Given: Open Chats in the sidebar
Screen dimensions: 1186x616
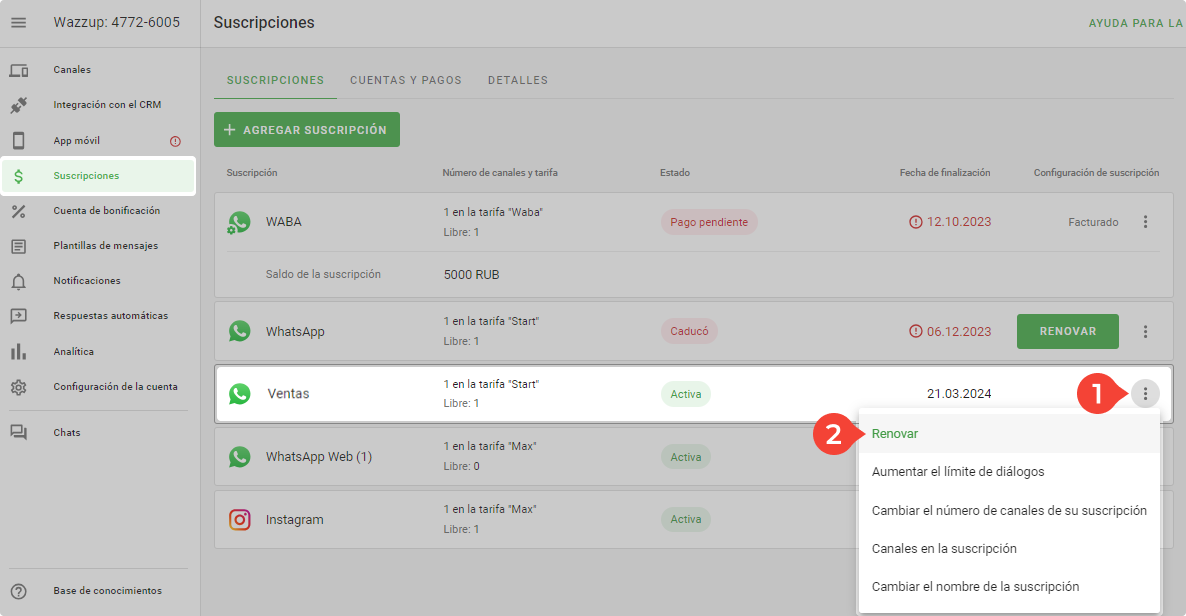Looking at the screenshot, I should pos(67,433).
